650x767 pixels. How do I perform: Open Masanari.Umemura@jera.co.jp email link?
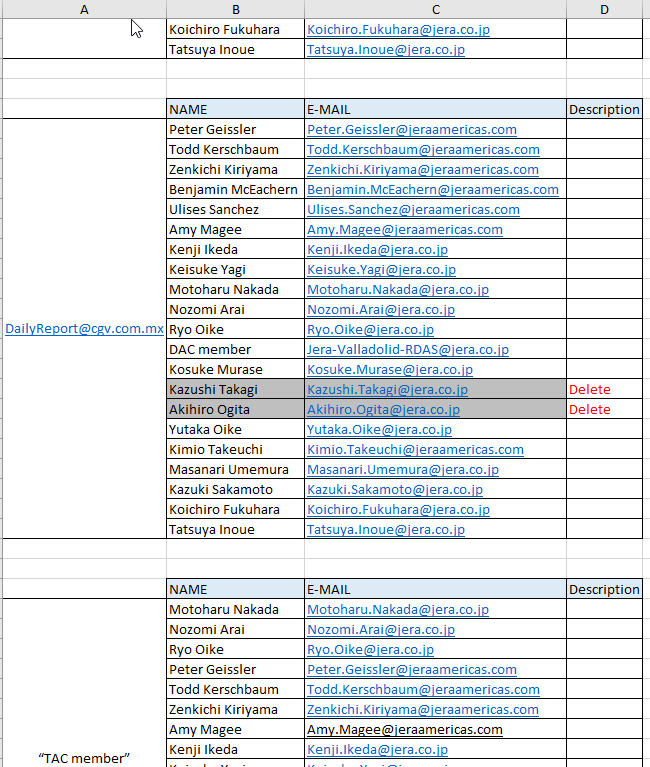403,470
